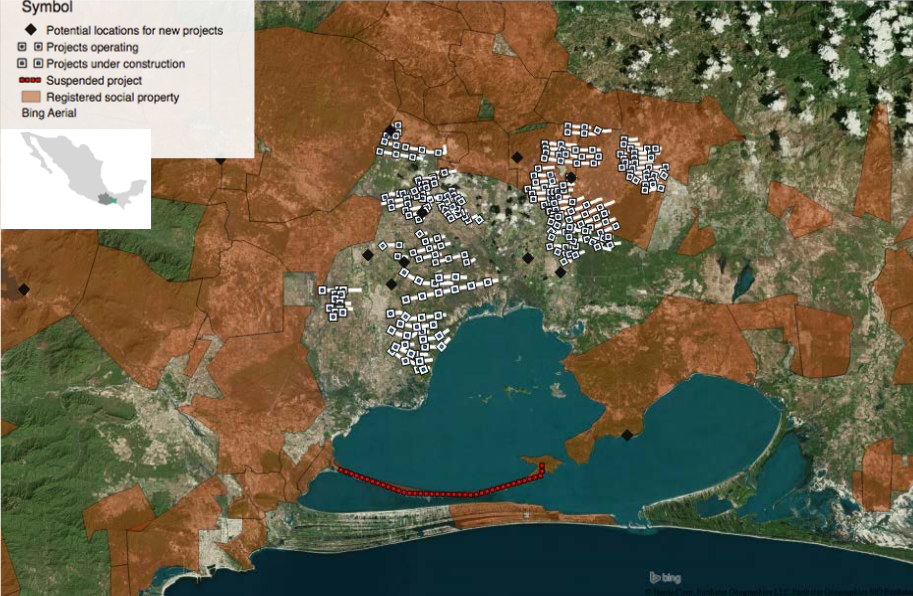Click the Bing logo at the bottom

coord(666,577)
